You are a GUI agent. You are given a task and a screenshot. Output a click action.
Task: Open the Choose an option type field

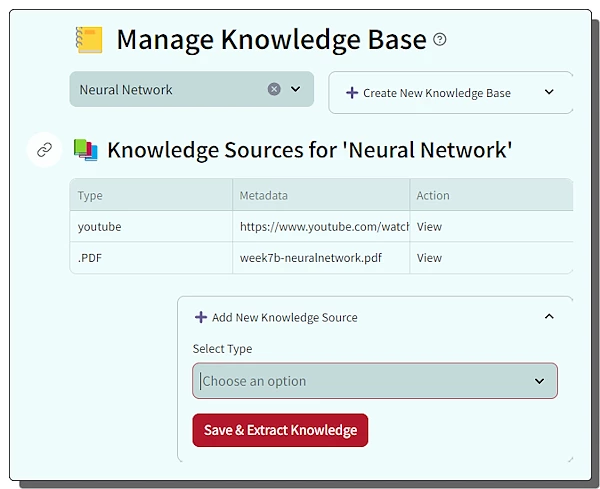[x=375, y=381]
